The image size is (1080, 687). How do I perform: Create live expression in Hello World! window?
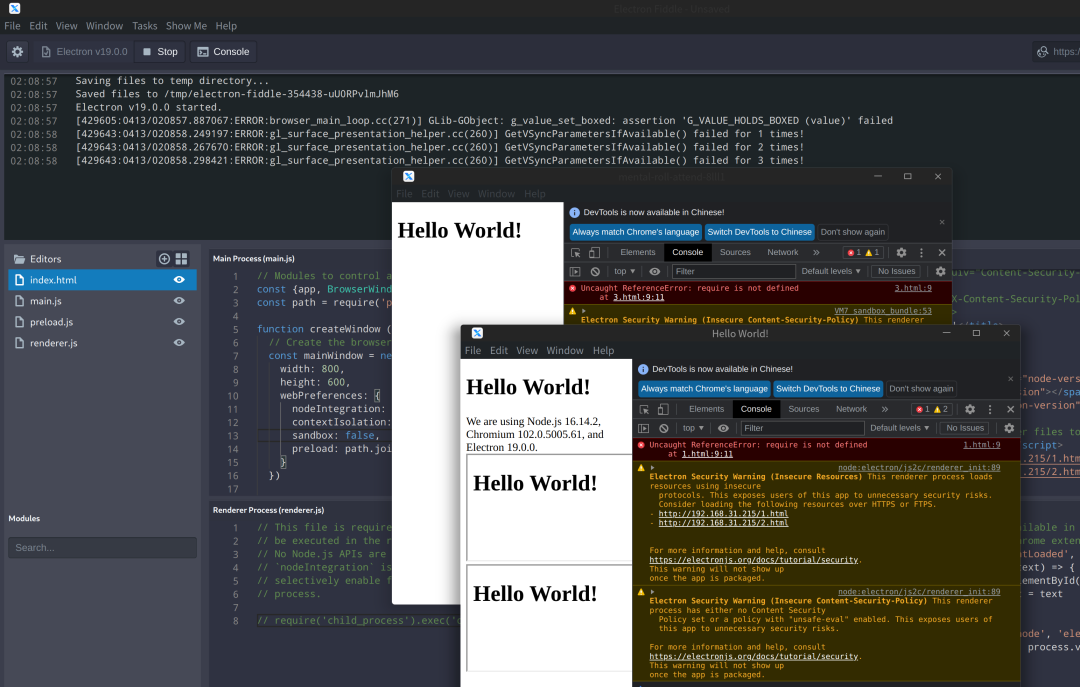coord(723,428)
